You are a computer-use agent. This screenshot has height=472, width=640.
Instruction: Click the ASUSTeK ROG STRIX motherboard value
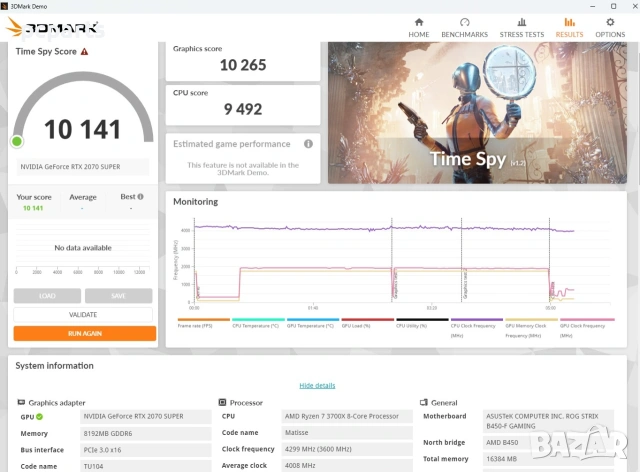[x=548, y=421]
